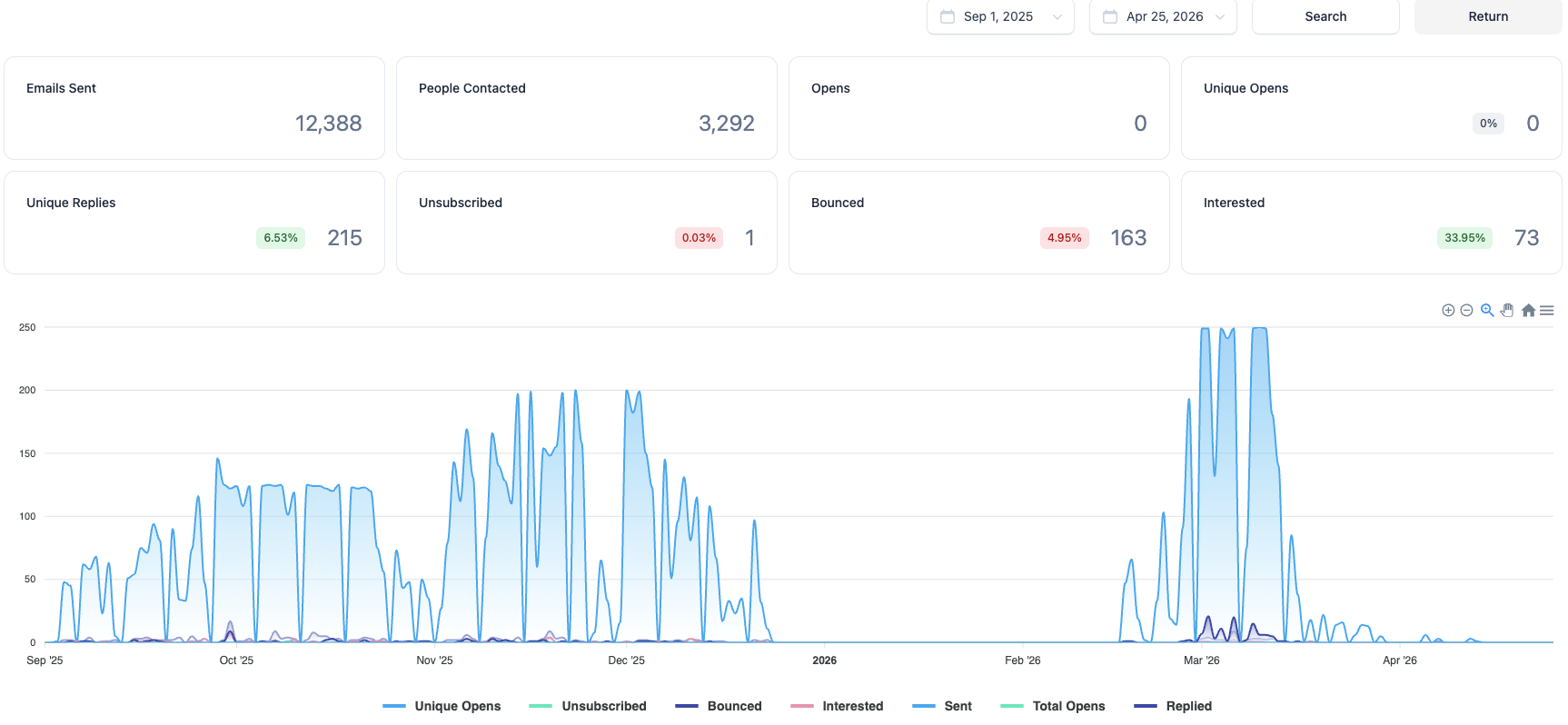Screen dimensions: 1568x725
Task: Open the Apr 25, 2026 date dropdown
Action: tap(1163, 16)
